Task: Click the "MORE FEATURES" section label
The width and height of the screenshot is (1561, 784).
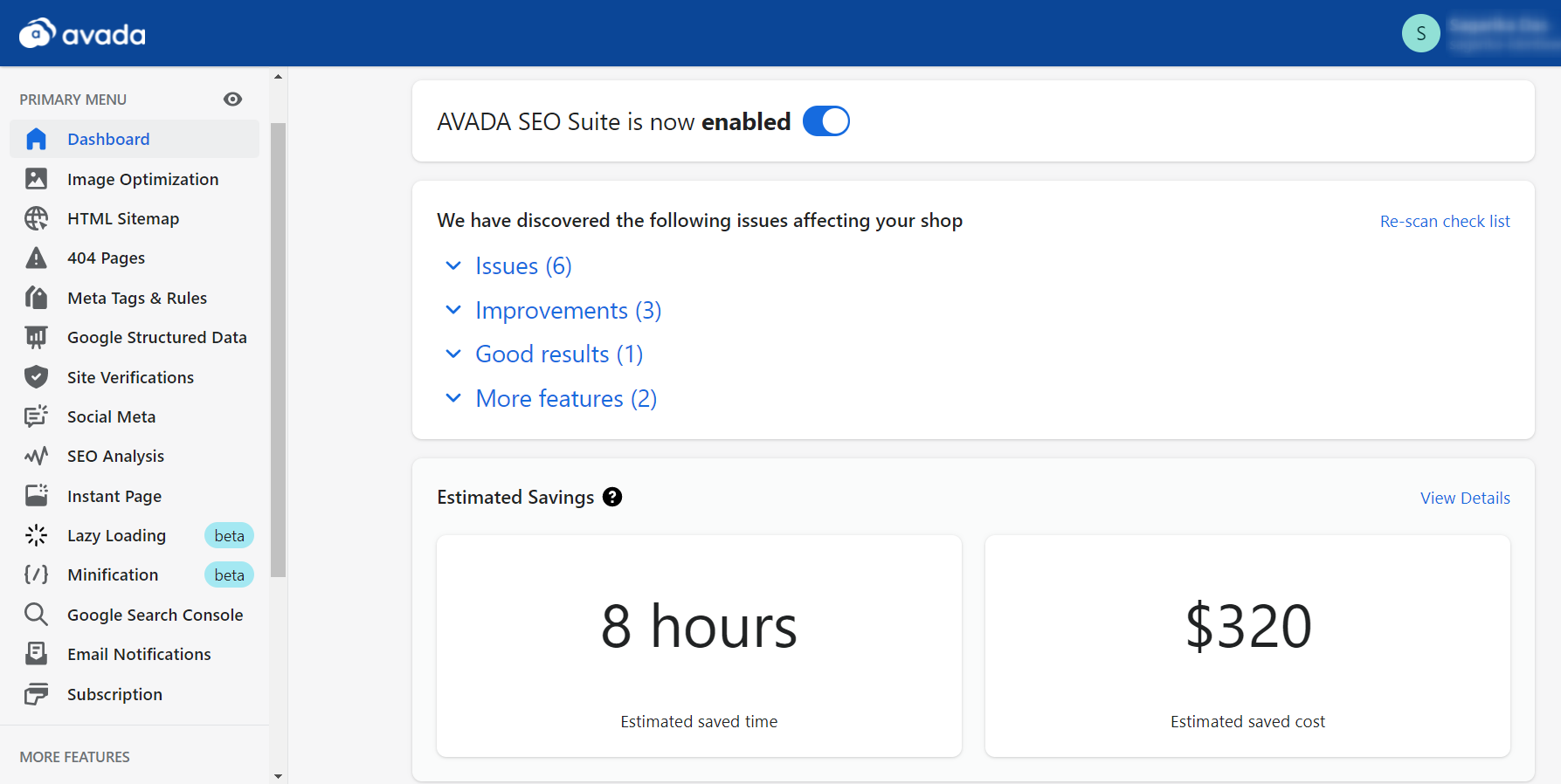Action: click(x=74, y=757)
